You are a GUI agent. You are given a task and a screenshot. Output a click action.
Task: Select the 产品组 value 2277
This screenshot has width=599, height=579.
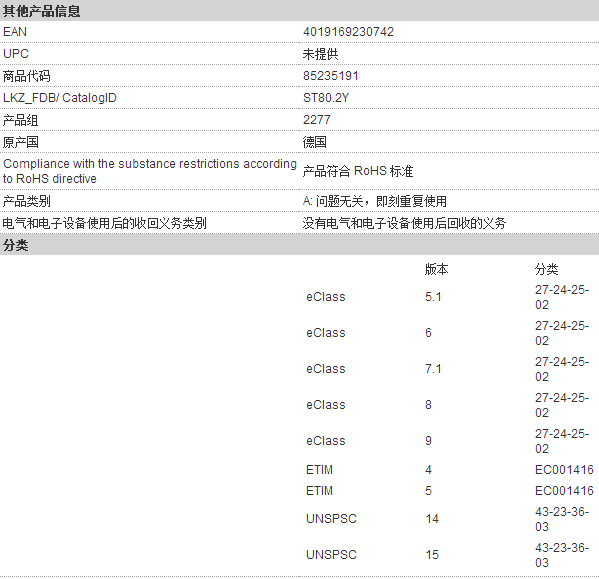pos(316,120)
